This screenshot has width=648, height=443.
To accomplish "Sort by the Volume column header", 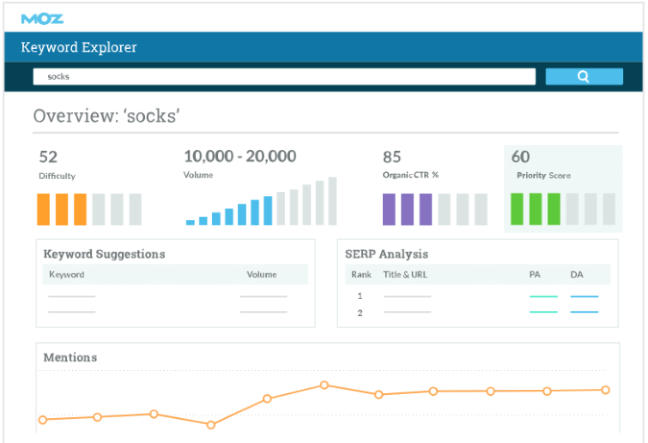I will pos(261,274).
